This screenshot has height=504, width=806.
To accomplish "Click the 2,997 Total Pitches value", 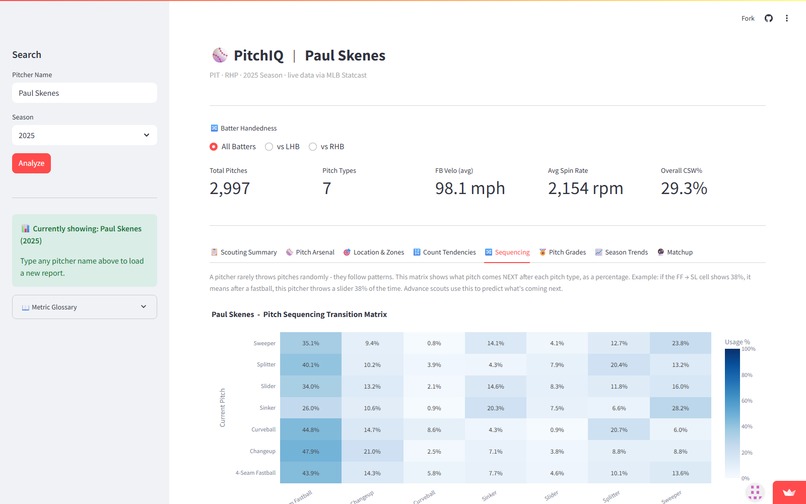I will pos(230,188).
